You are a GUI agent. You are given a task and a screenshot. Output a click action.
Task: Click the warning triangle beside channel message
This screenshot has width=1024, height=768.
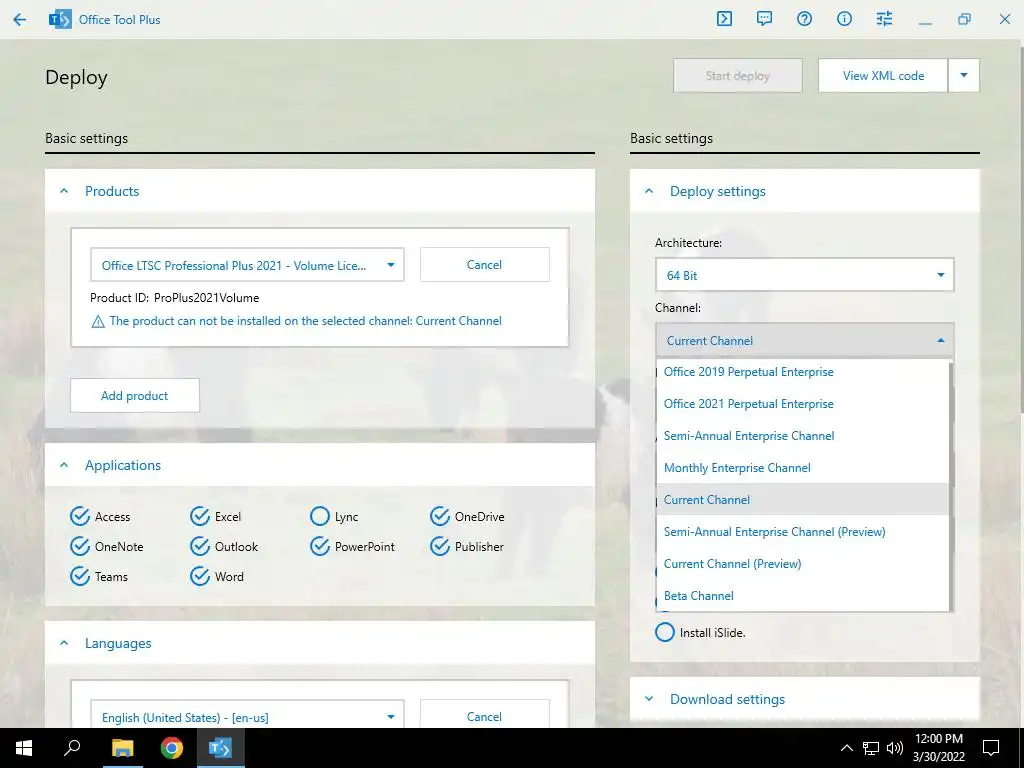(98, 321)
